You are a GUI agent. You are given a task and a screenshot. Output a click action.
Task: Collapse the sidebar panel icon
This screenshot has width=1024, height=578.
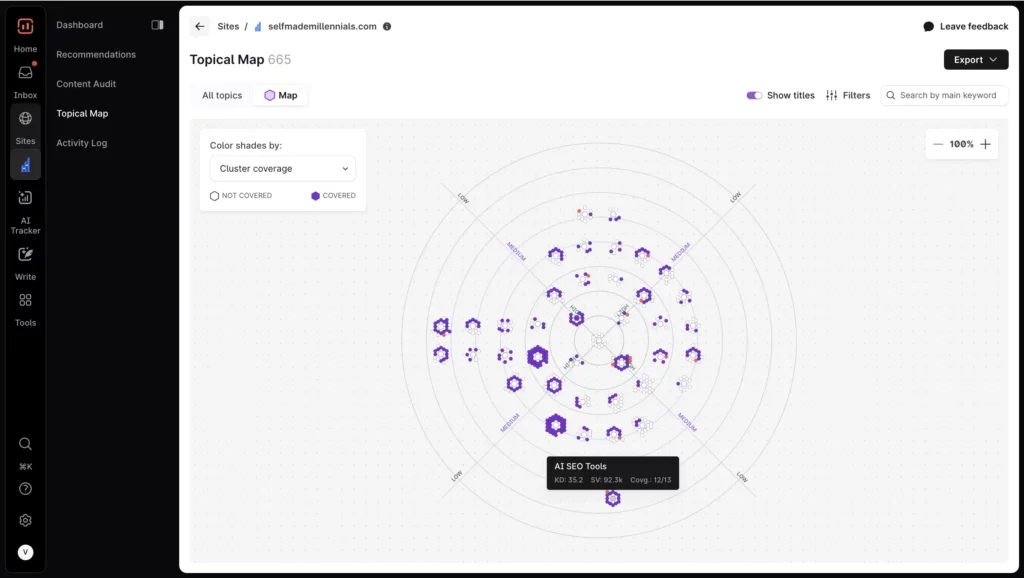157,25
